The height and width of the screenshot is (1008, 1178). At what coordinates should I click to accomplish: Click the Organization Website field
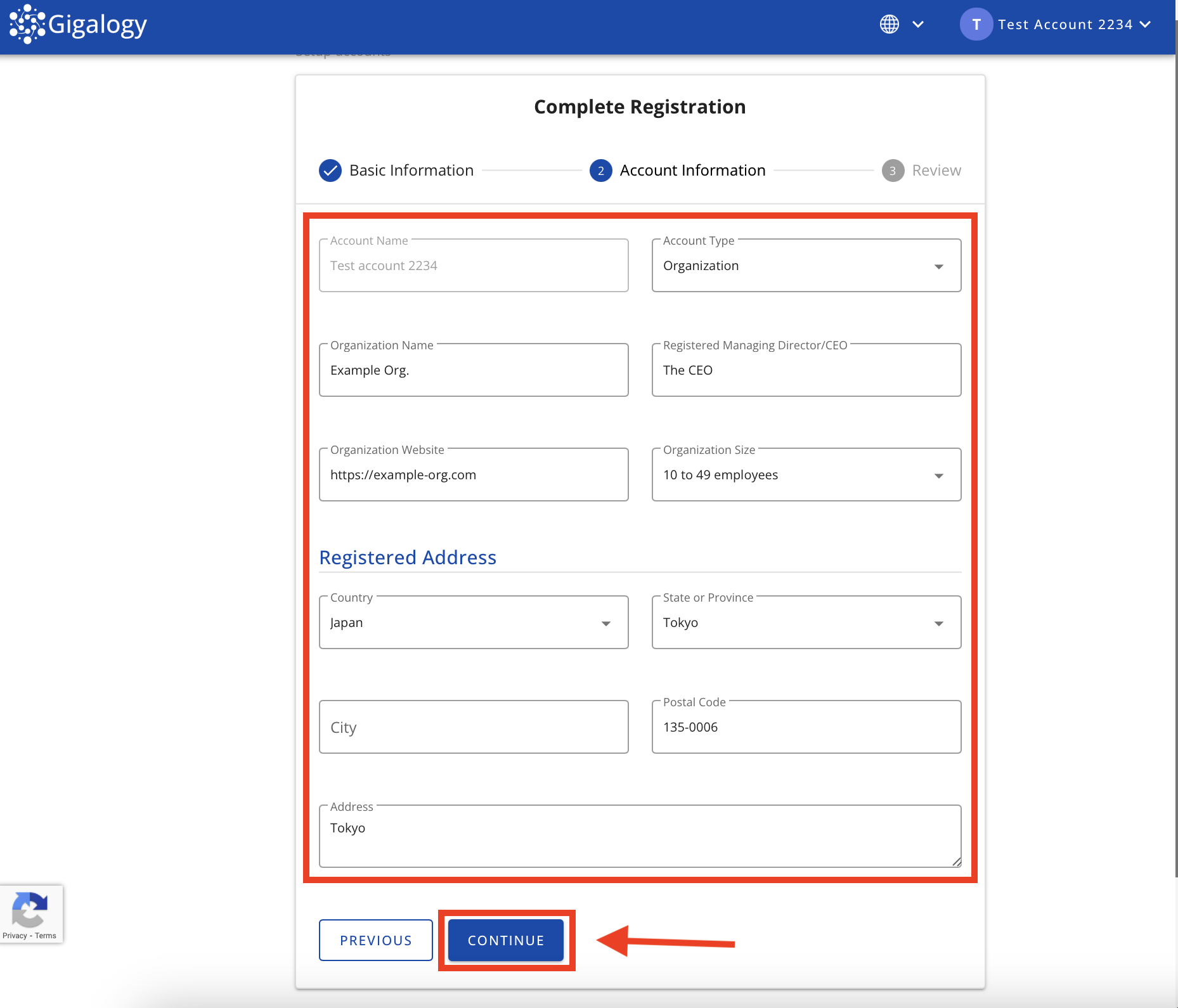coord(473,475)
